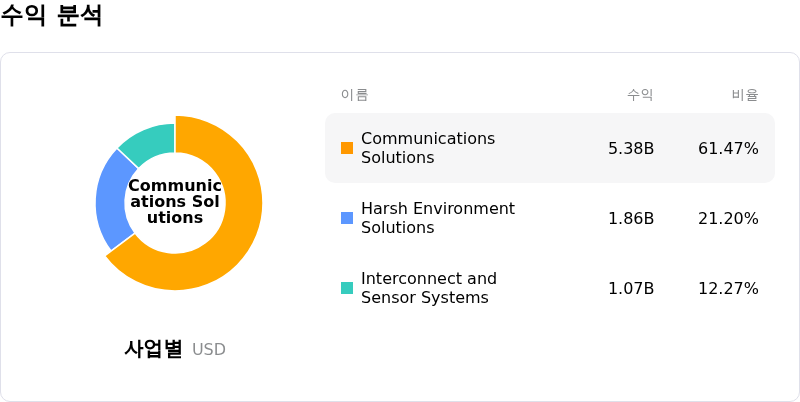Click the 비율 column header
Viewport: 800px width, 402px height.
(x=745, y=95)
